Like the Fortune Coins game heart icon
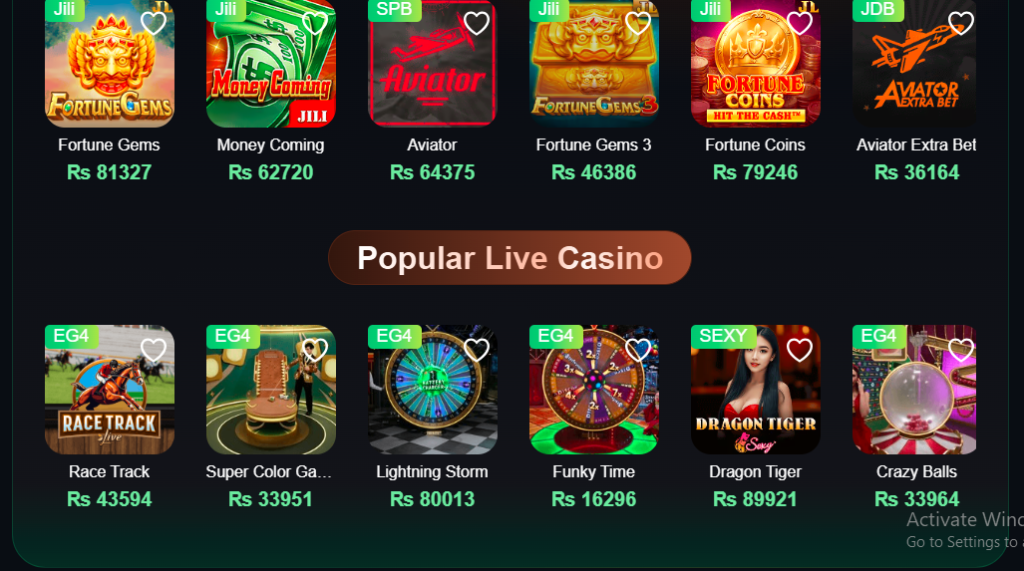The height and width of the screenshot is (571, 1024). pyautogui.click(x=799, y=24)
